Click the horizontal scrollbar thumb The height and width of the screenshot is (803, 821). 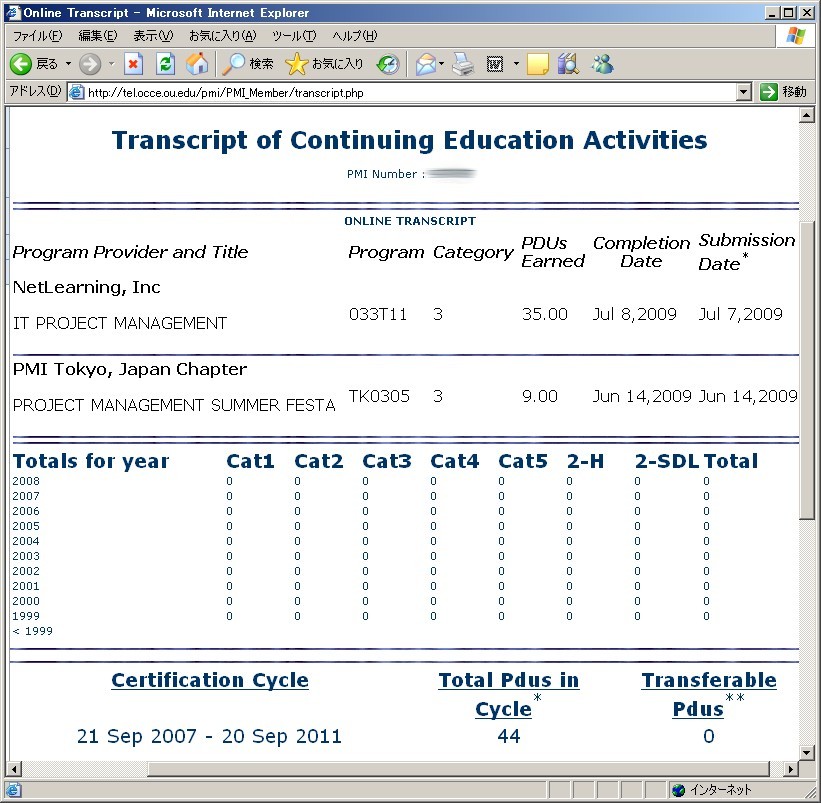(x=458, y=769)
